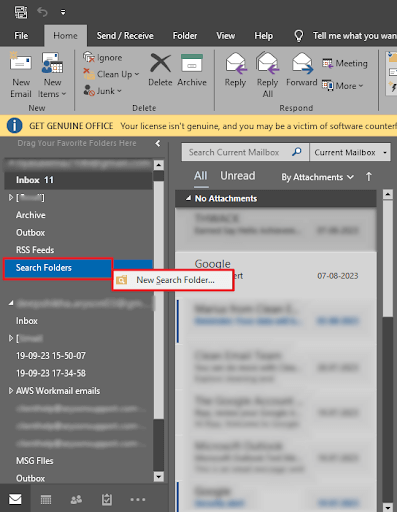397x512 pixels.
Task: Delete the selected message
Action: click(160, 69)
